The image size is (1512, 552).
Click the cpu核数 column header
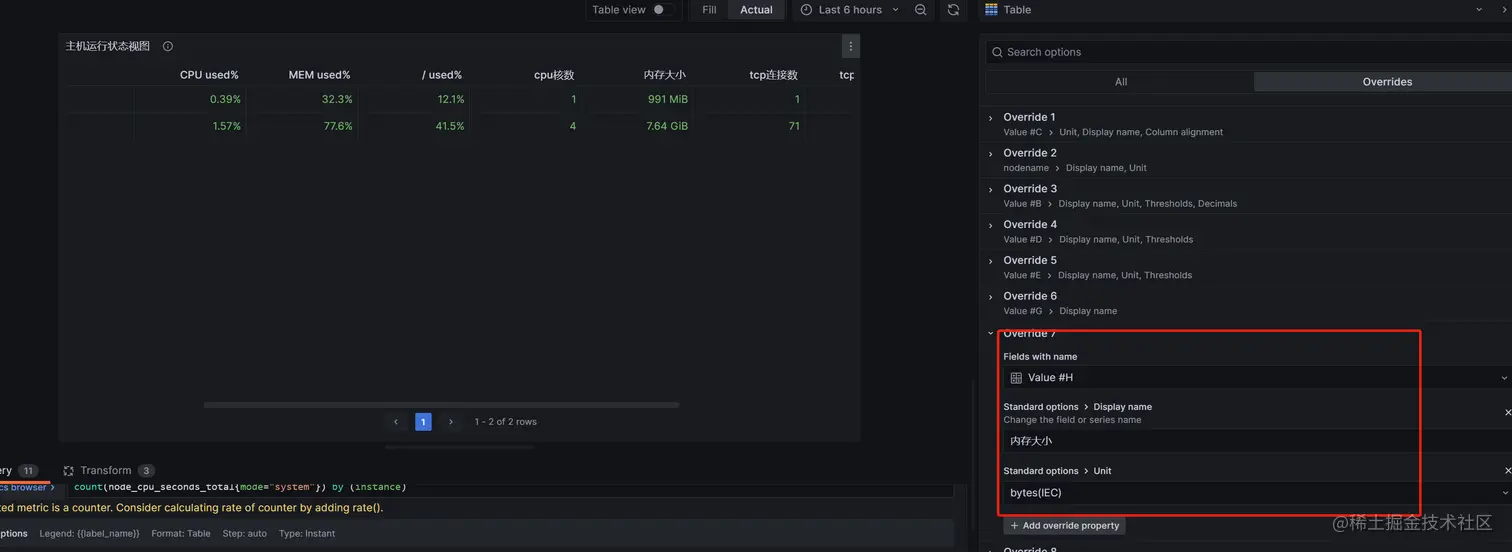tap(554, 75)
